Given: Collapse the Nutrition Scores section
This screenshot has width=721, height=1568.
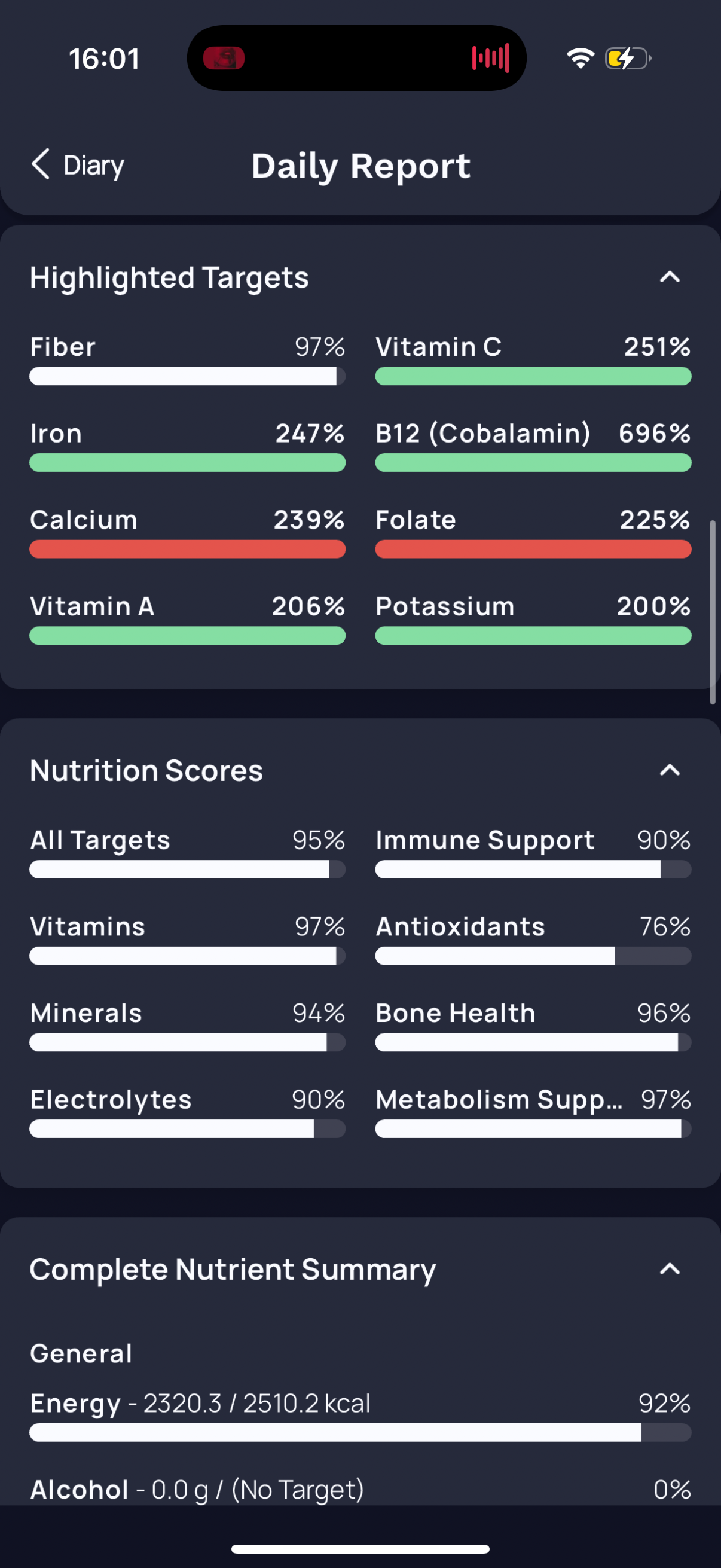Looking at the screenshot, I should (669, 771).
